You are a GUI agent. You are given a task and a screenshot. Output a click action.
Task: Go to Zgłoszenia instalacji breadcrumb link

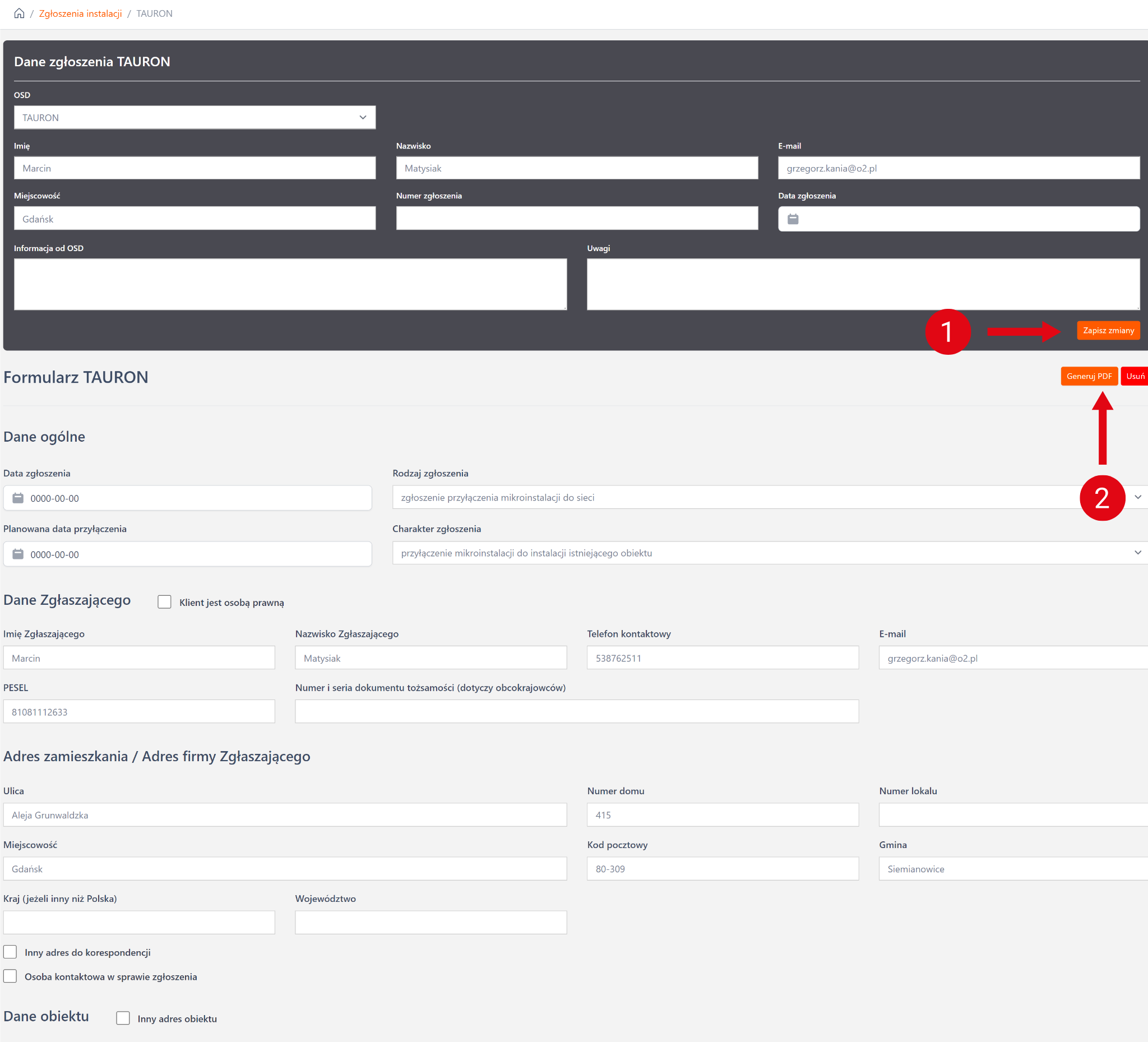coord(80,13)
